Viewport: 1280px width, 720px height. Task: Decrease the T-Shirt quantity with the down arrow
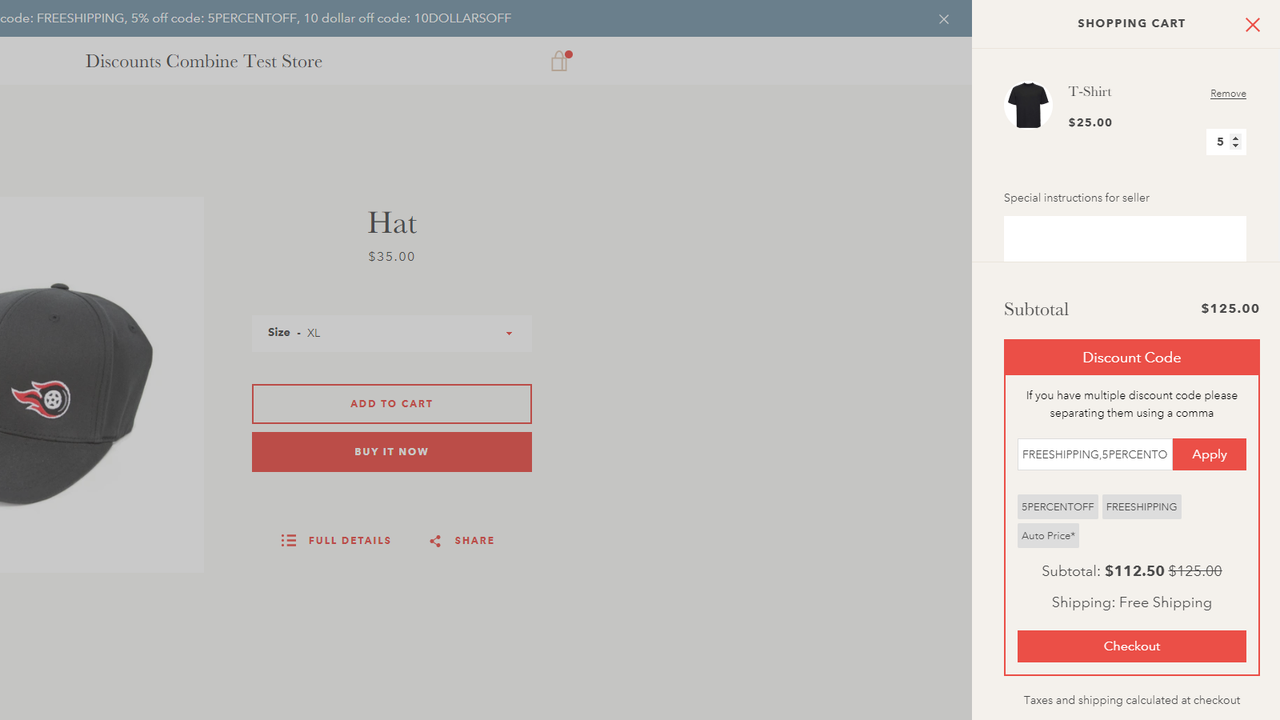click(1234, 146)
